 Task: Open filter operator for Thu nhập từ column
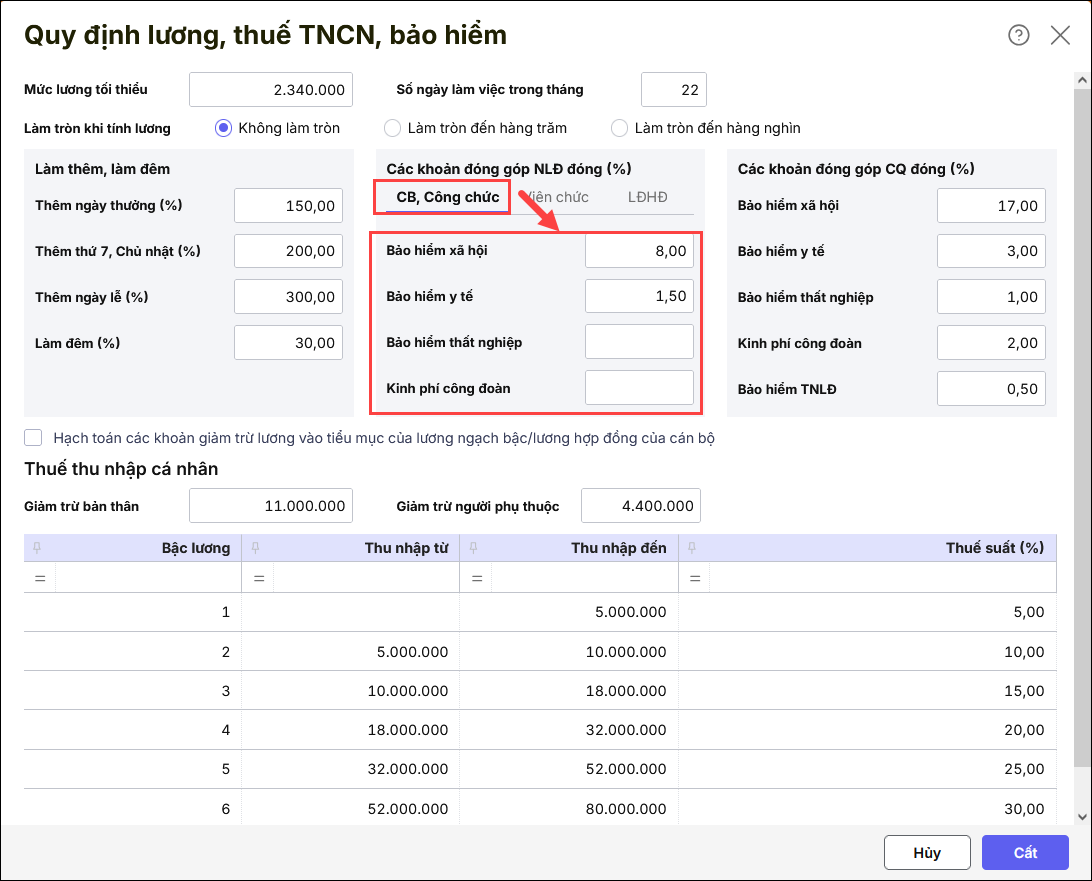[x=258, y=578]
